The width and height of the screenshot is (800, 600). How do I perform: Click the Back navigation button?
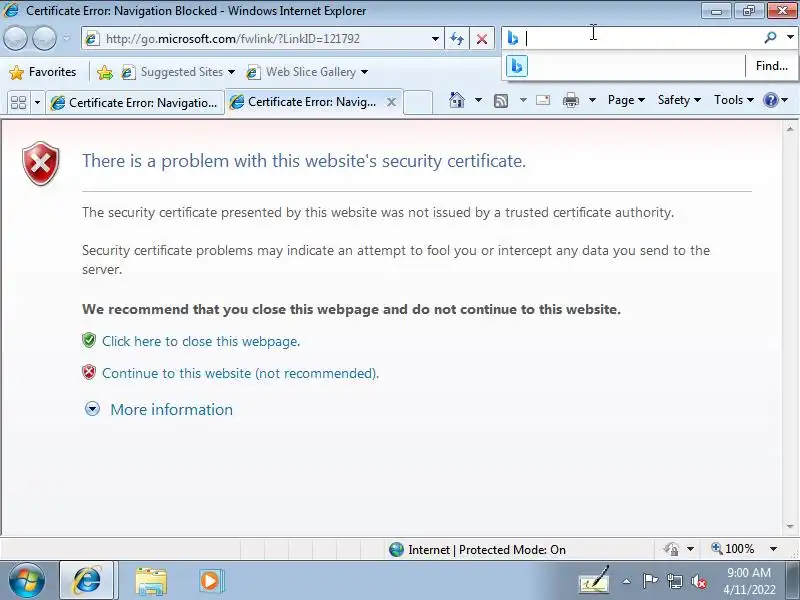(15, 38)
